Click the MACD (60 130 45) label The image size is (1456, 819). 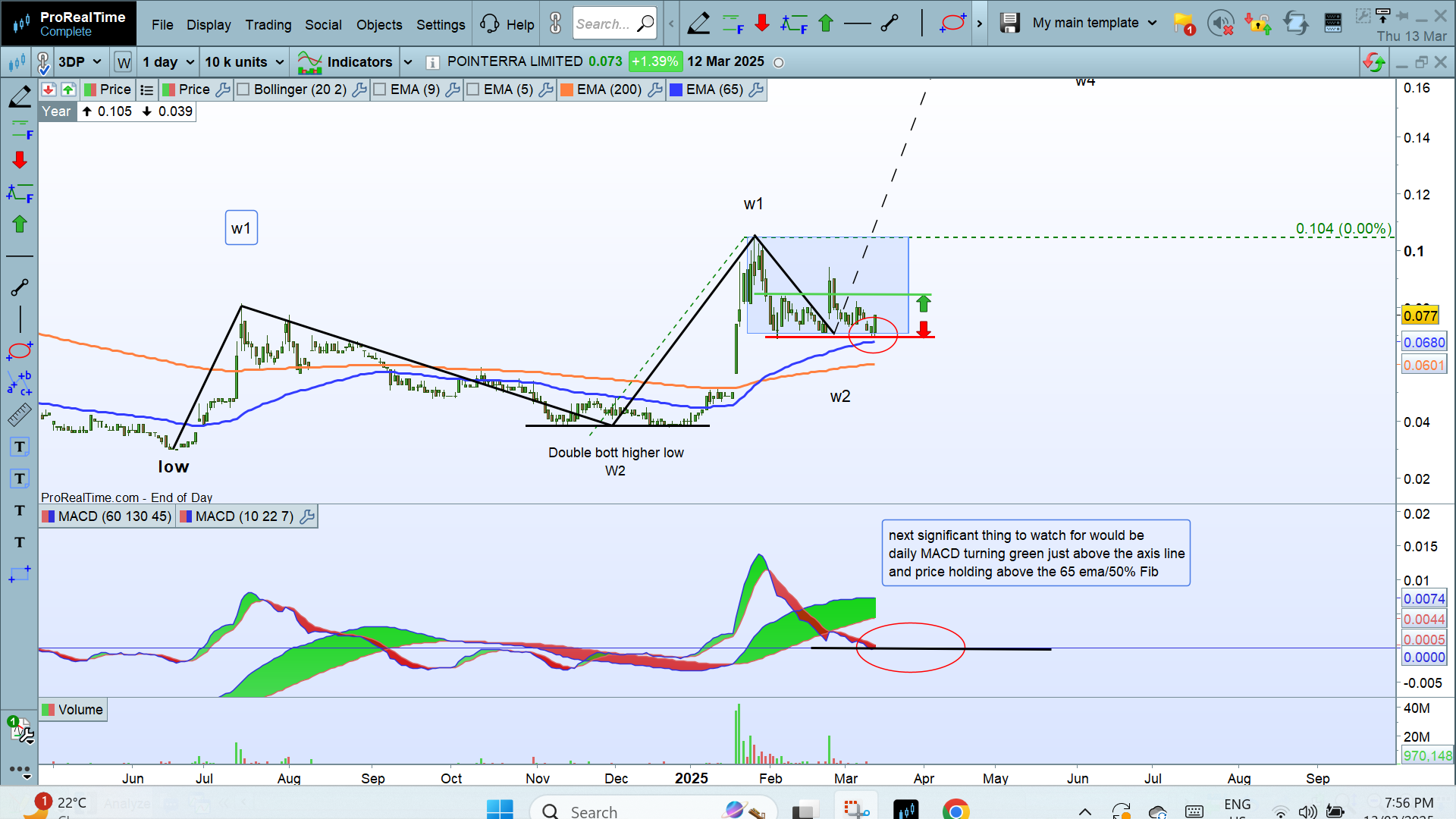point(115,517)
